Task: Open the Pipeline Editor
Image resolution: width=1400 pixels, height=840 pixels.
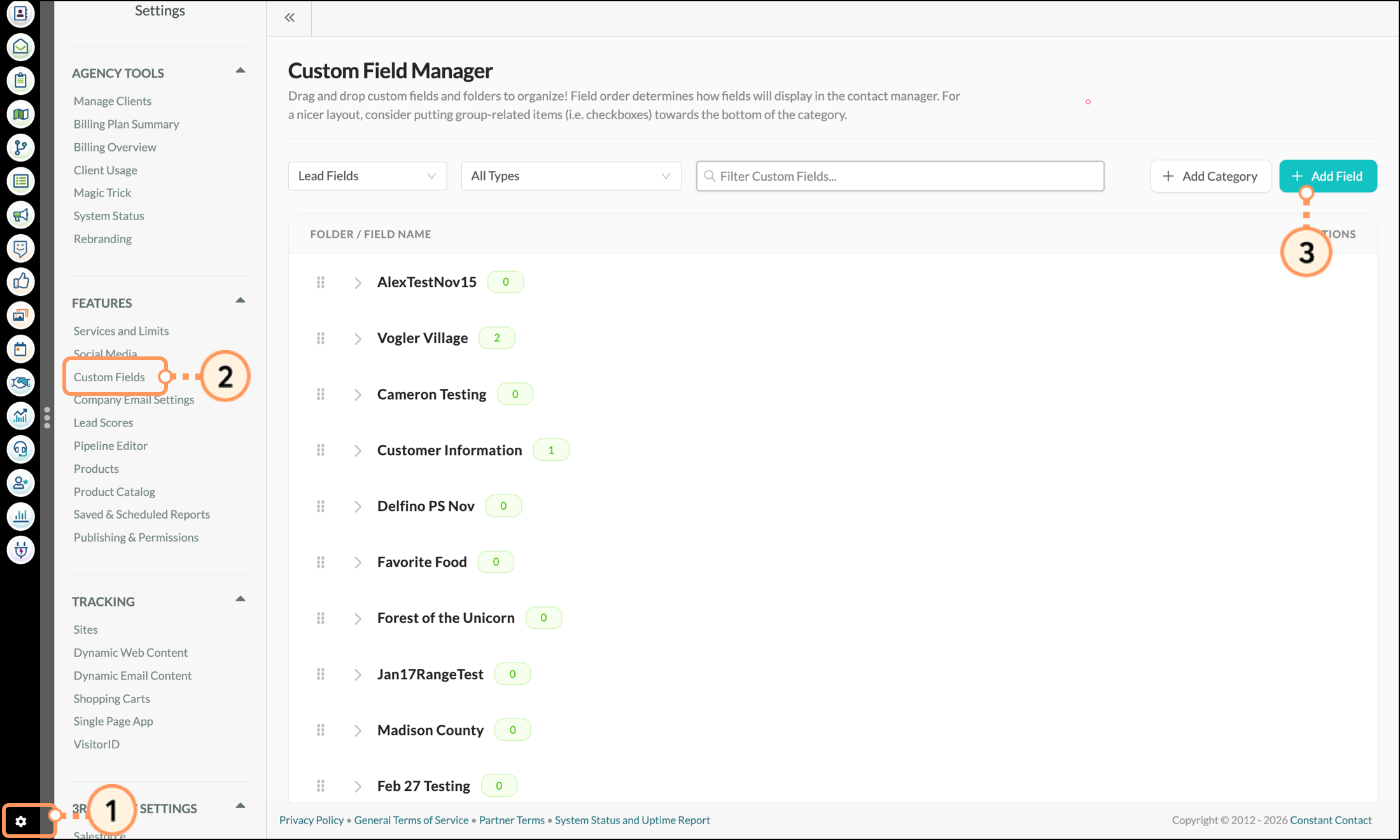Action: click(111, 445)
